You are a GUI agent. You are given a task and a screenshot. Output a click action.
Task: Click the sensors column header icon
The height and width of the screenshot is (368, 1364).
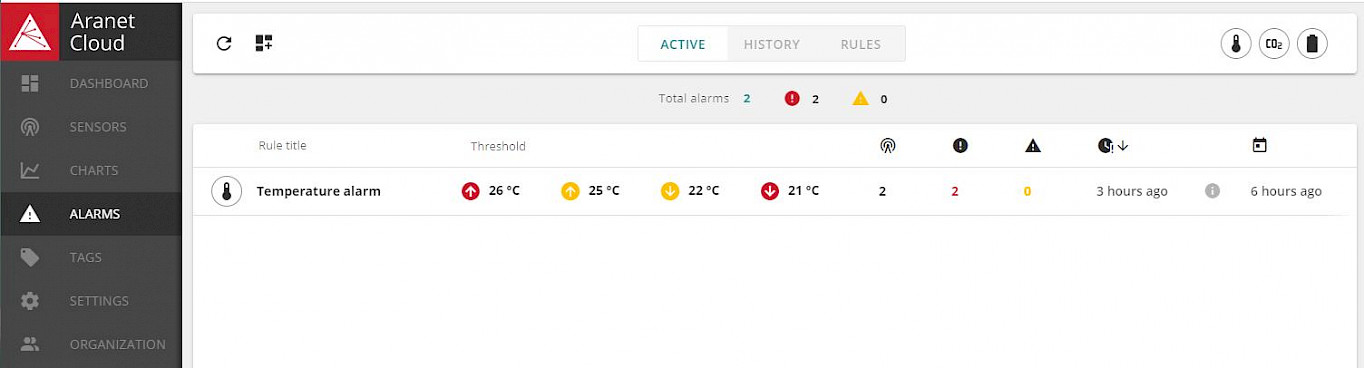[x=887, y=146]
